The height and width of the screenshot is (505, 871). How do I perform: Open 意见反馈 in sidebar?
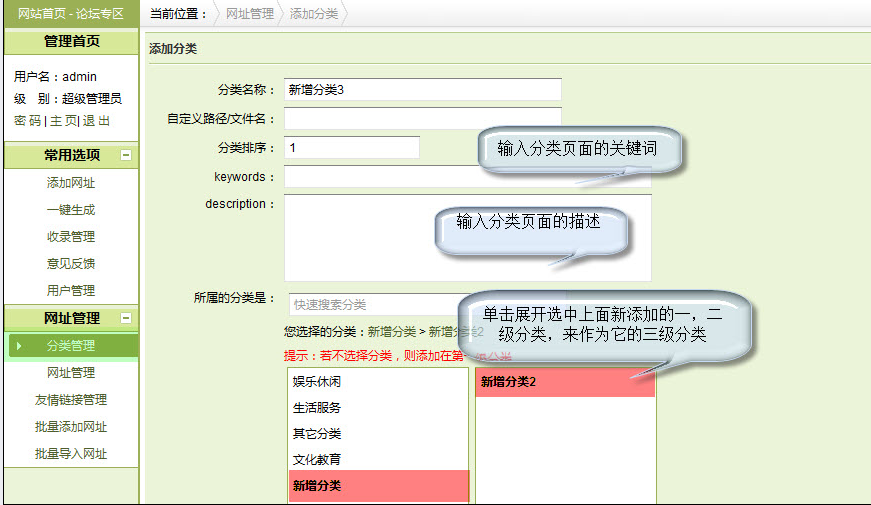tap(71, 263)
